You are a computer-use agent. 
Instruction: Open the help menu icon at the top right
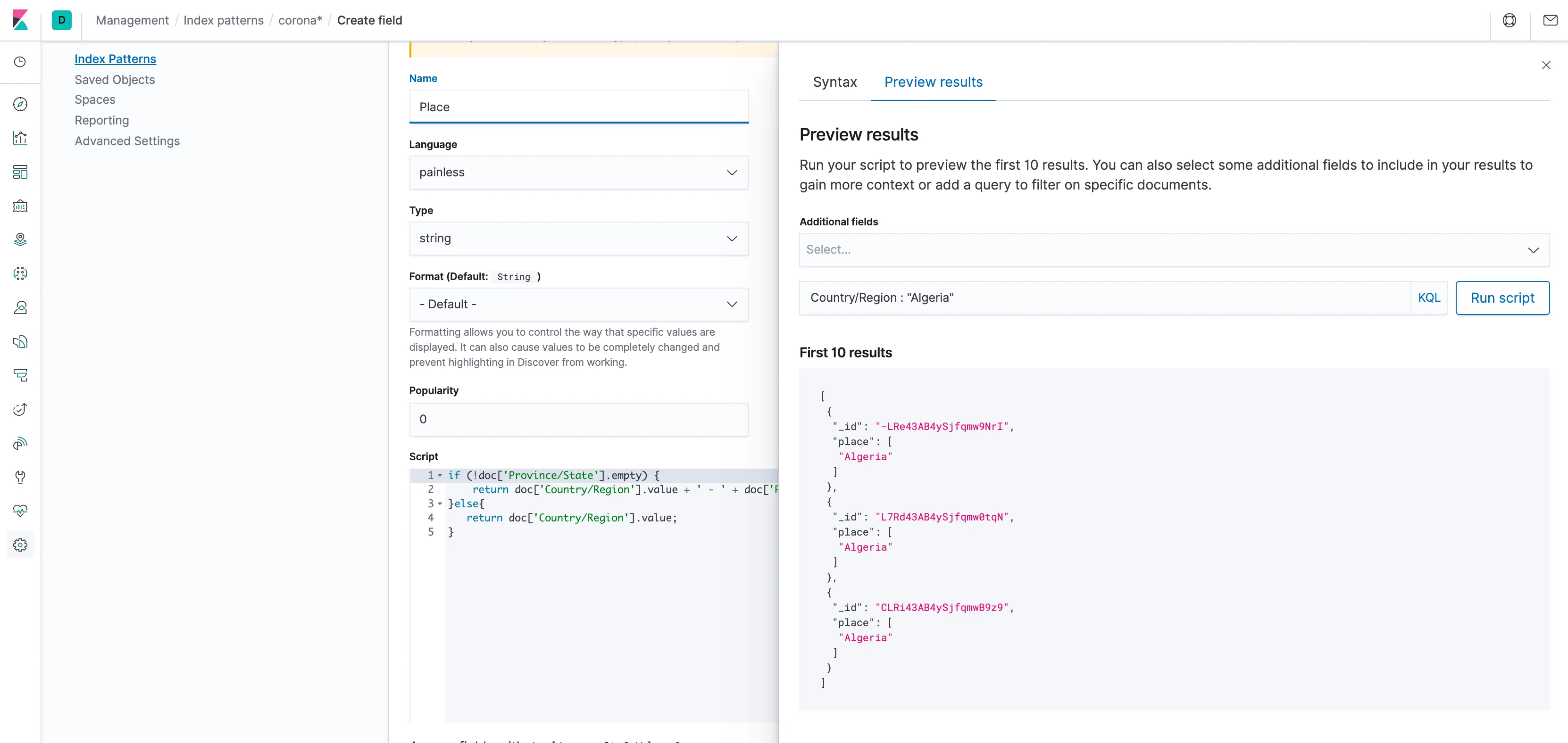coord(1509,20)
